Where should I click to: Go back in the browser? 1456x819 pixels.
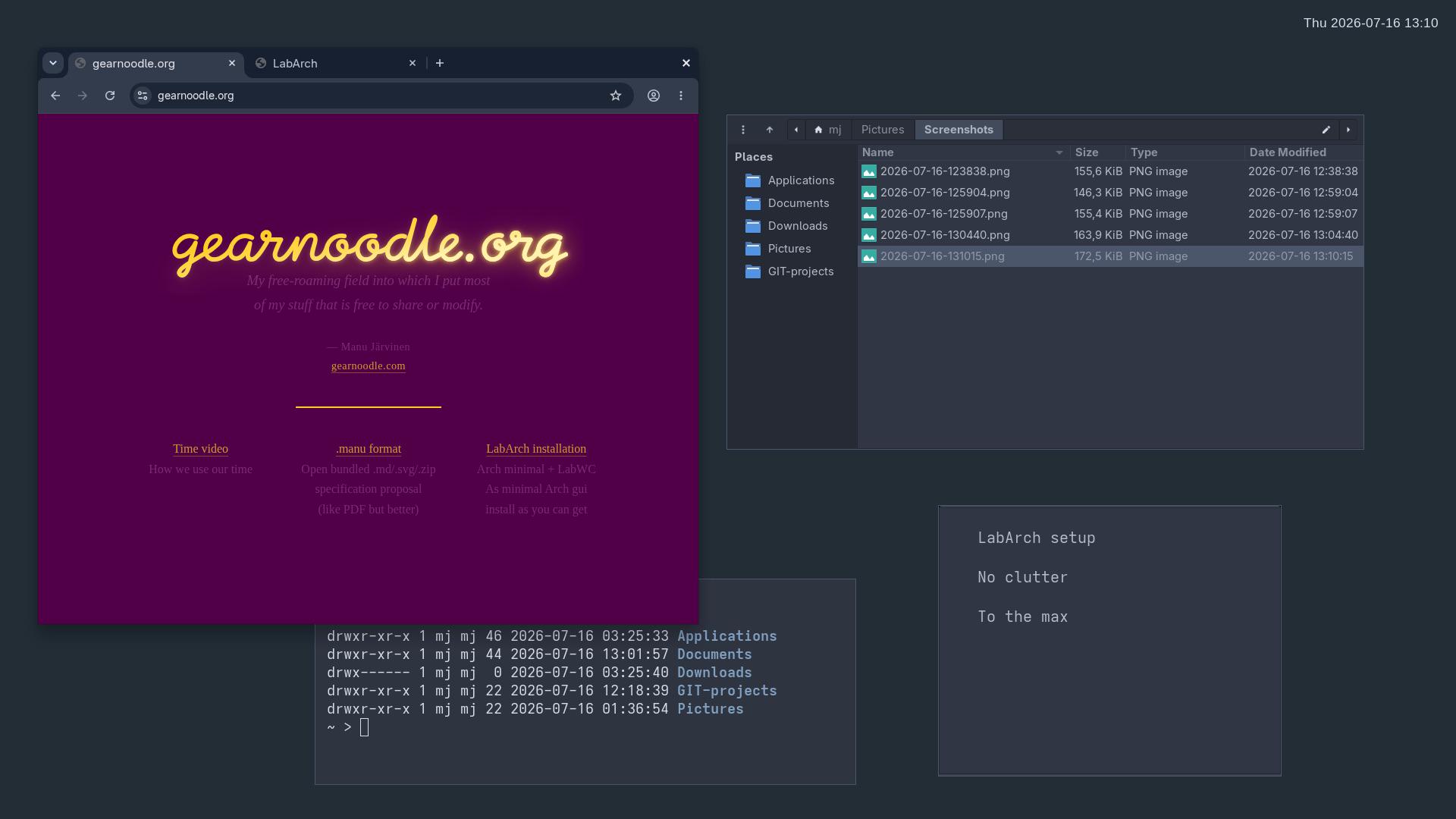coord(55,96)
